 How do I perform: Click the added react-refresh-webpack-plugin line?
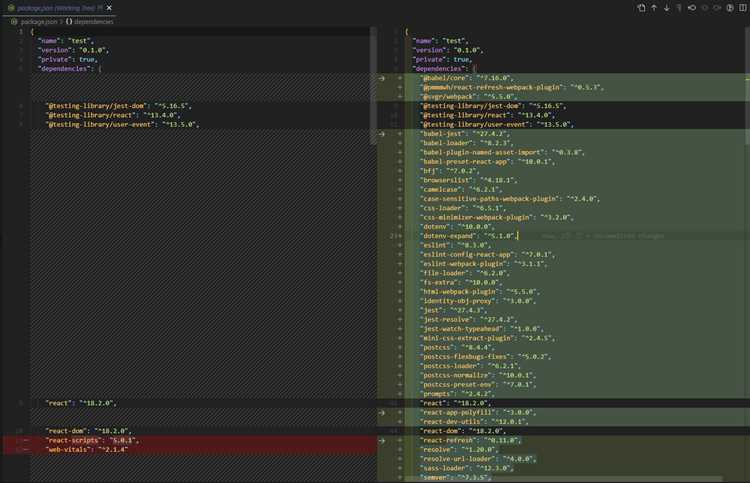click(512, 87)
